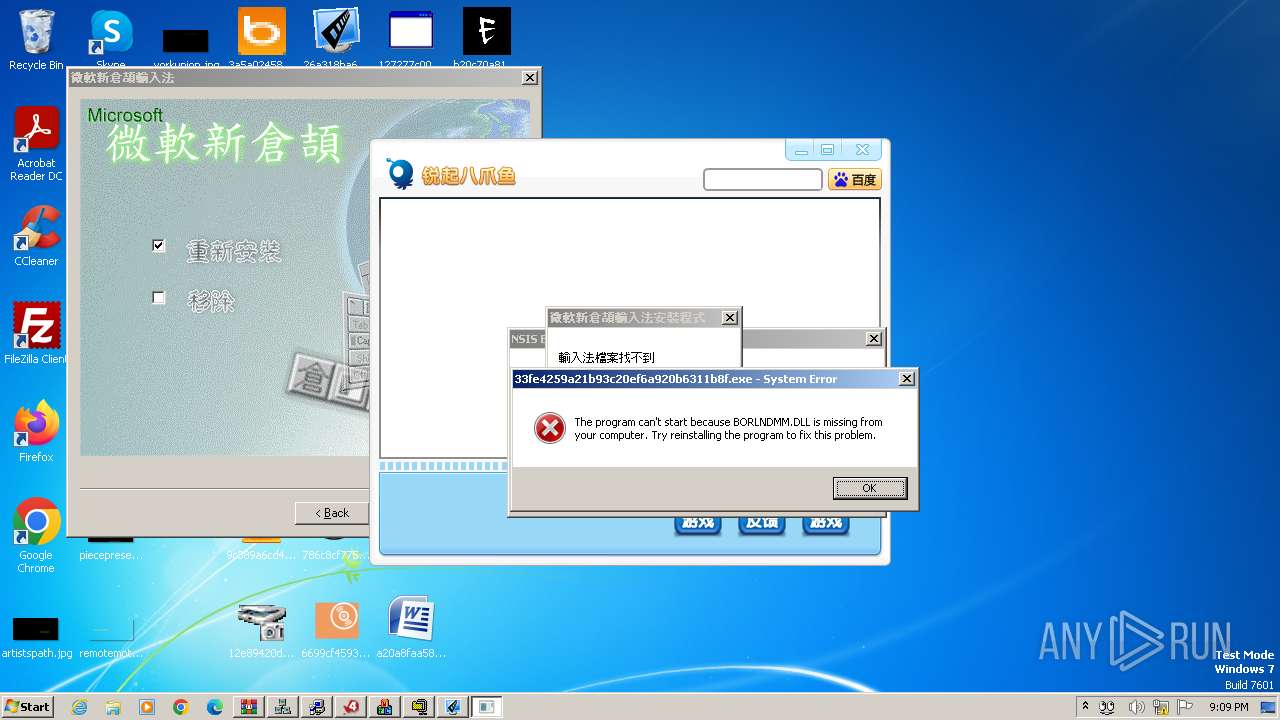Open the Skype desktop shortcut
This screenshot has width=1280, height=720.
tap(111, 40)
